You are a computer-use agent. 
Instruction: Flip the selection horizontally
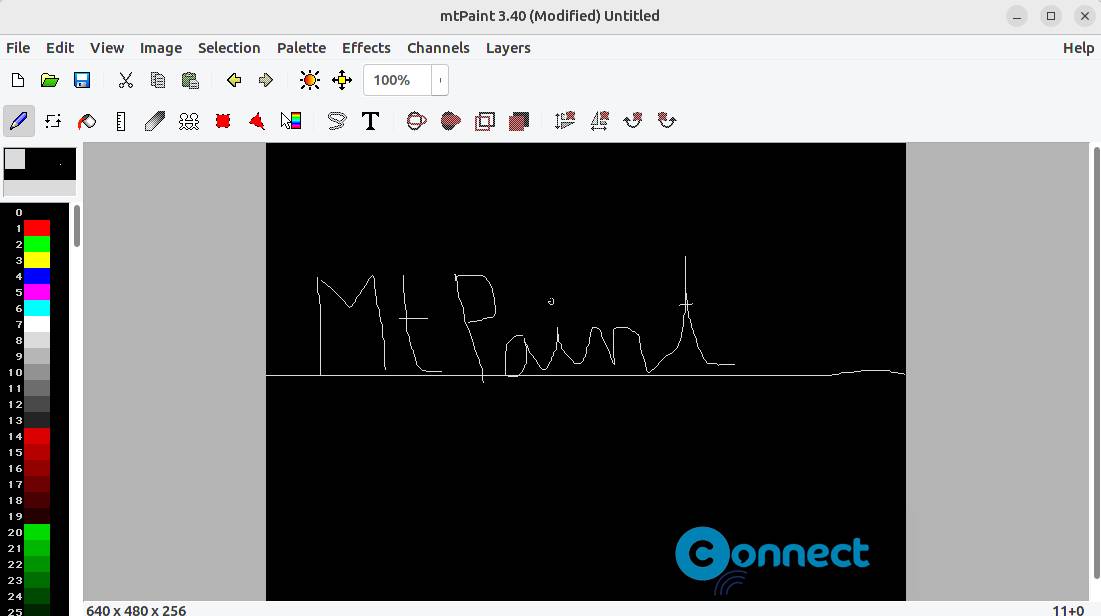tap(599, 121)
